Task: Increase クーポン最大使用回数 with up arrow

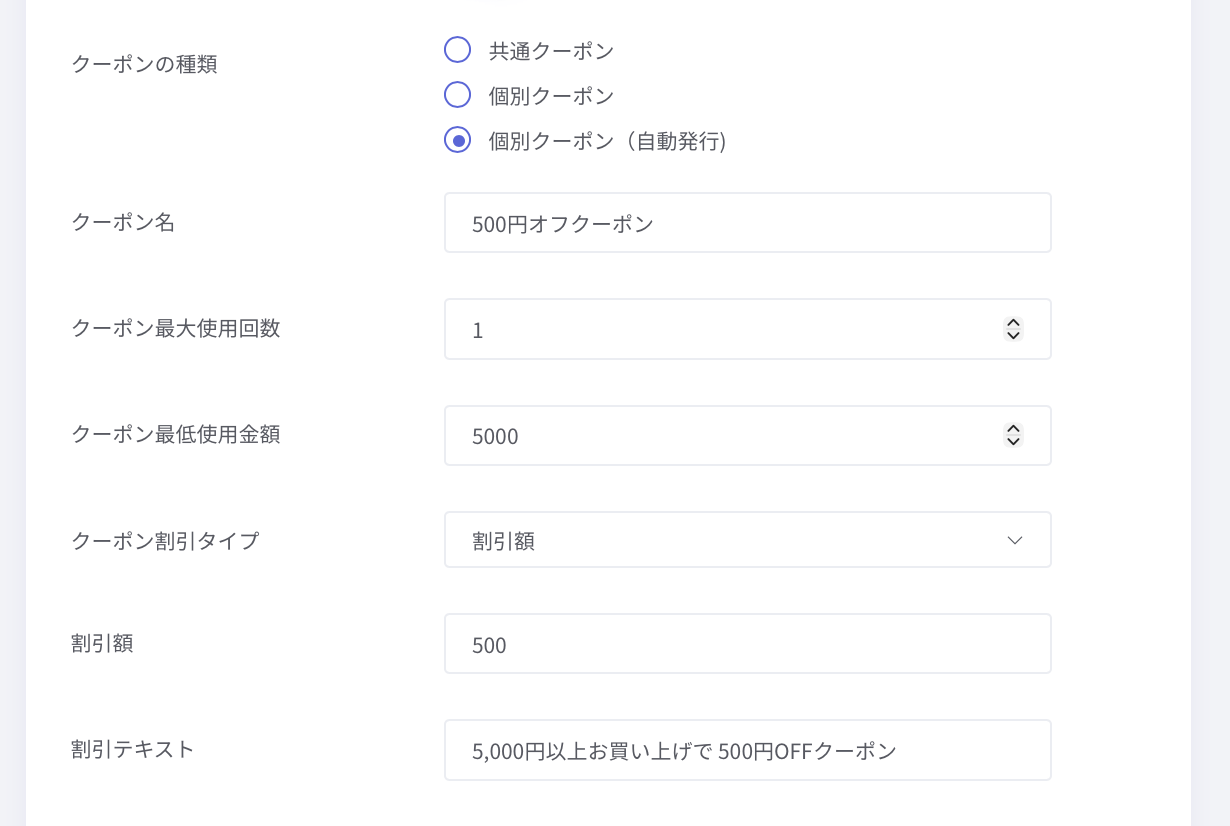Action: click(1013, 323)
